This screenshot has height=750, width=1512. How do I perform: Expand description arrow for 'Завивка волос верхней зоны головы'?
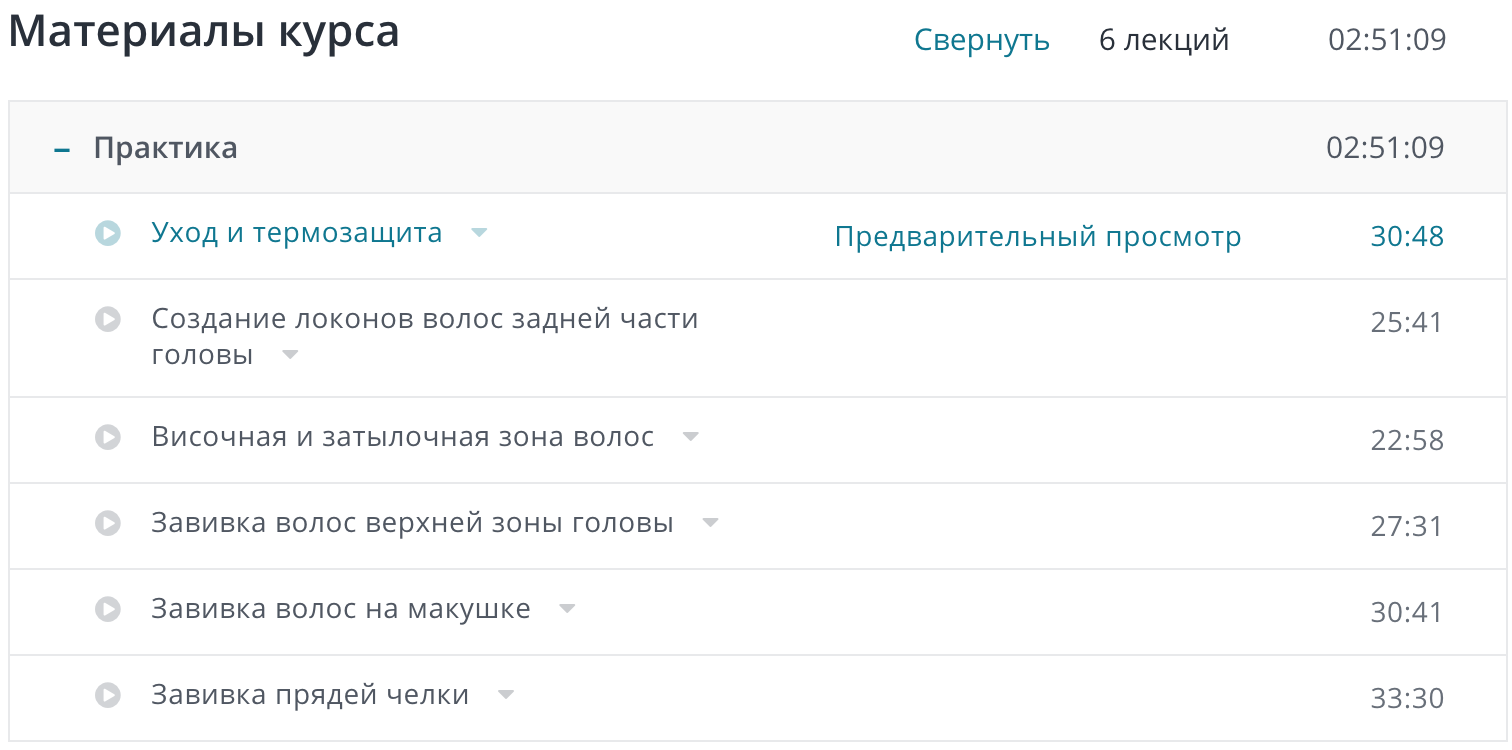(x=710, y=523)
